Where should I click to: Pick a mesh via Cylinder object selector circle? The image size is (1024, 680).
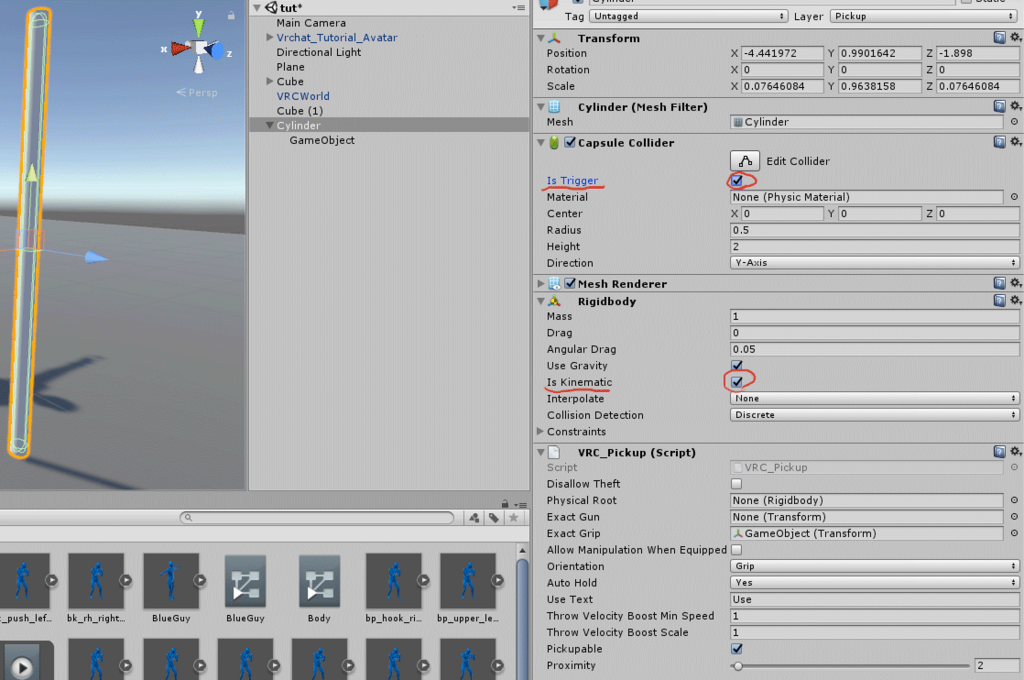coord(1014,121)
